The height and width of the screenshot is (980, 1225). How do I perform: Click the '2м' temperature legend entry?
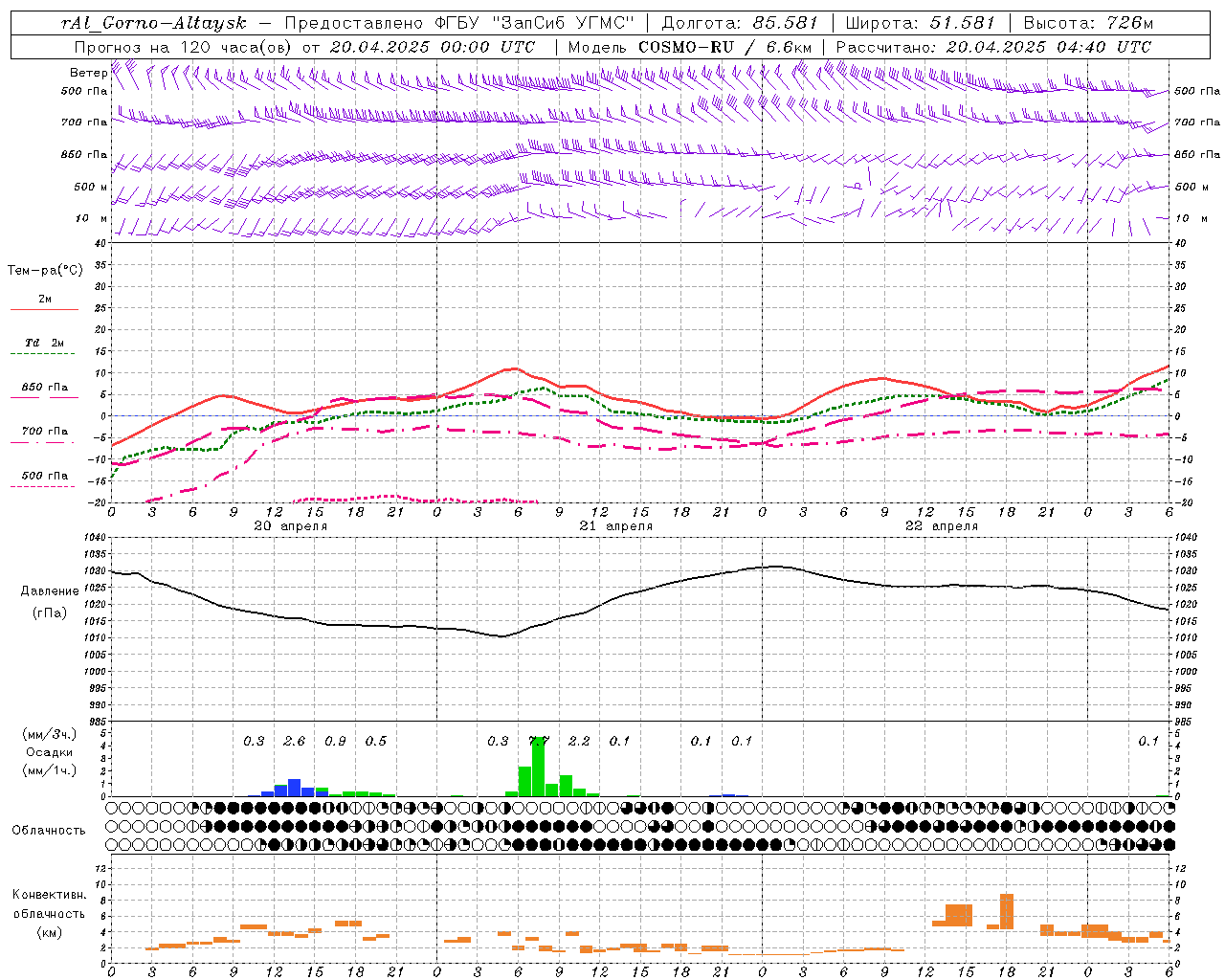click(x=45, y=299)
